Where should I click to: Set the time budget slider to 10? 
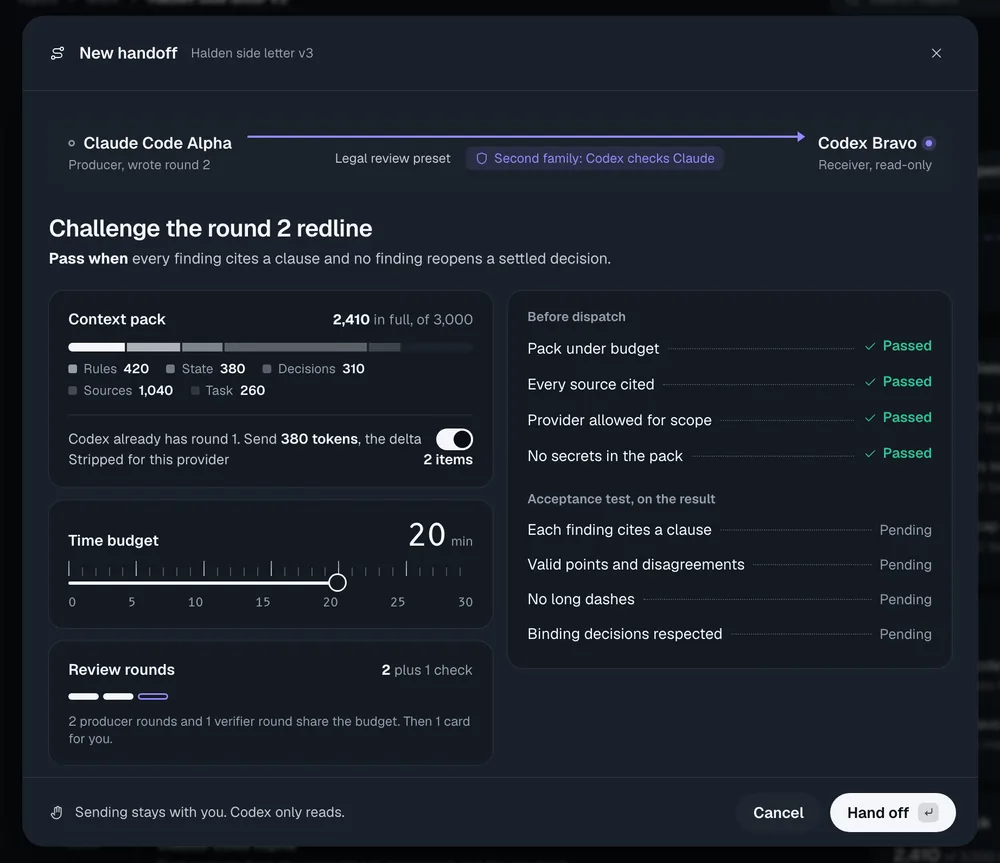(x=203, y=582)
